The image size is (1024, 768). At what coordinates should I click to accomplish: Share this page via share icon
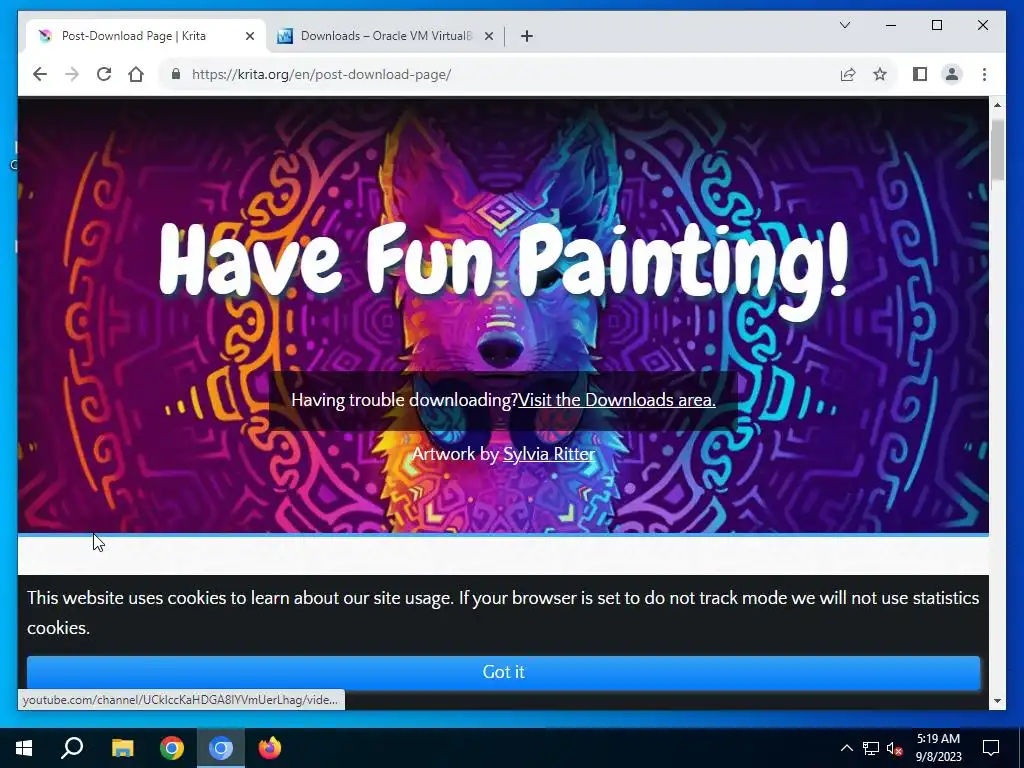tap(848, 74)
